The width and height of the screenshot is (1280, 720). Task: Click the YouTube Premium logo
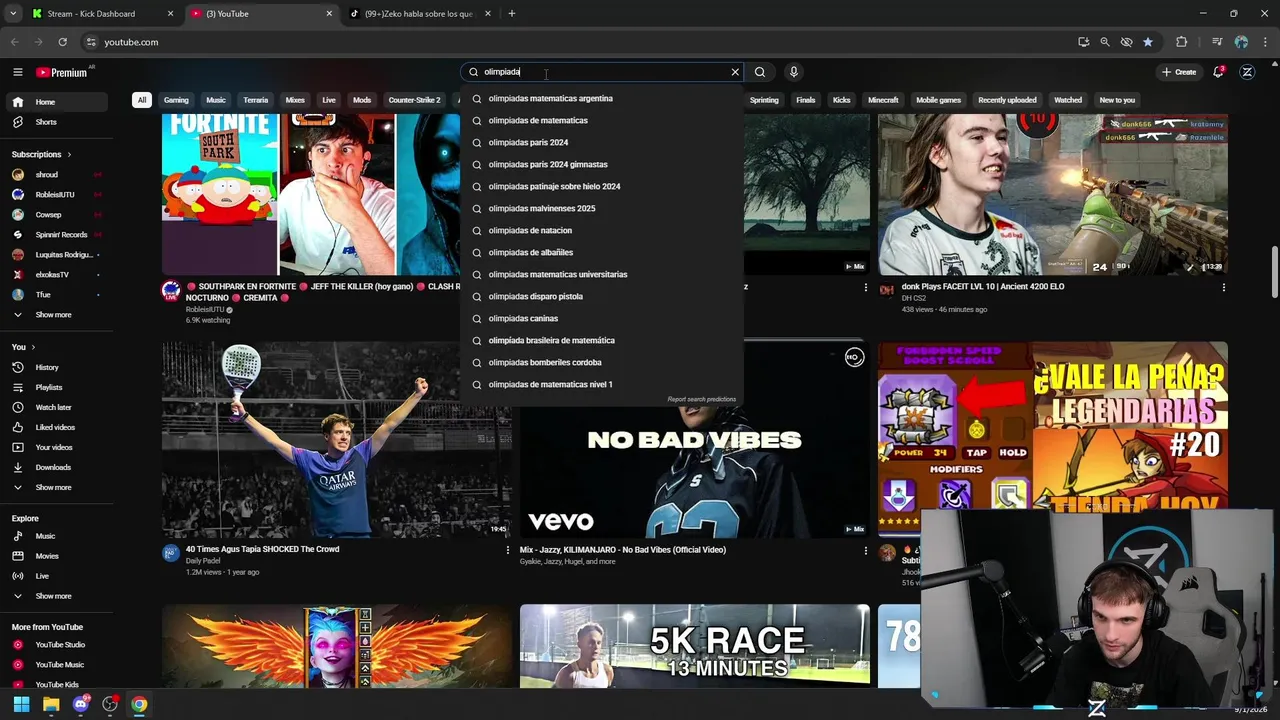(x=62, y=72)
